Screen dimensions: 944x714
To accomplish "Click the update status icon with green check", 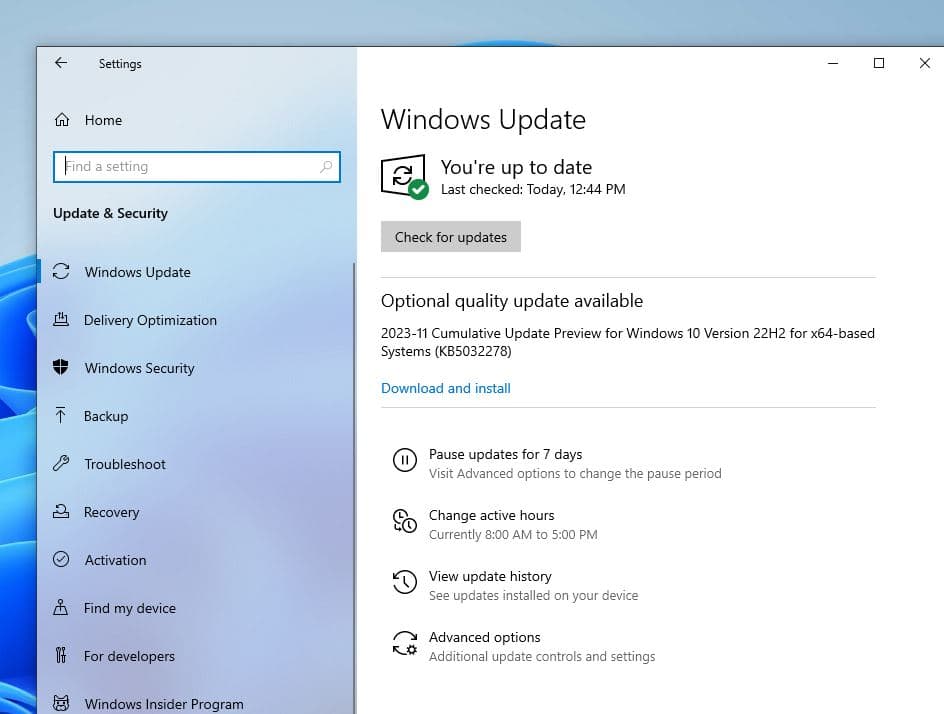I will pos(405,176).
